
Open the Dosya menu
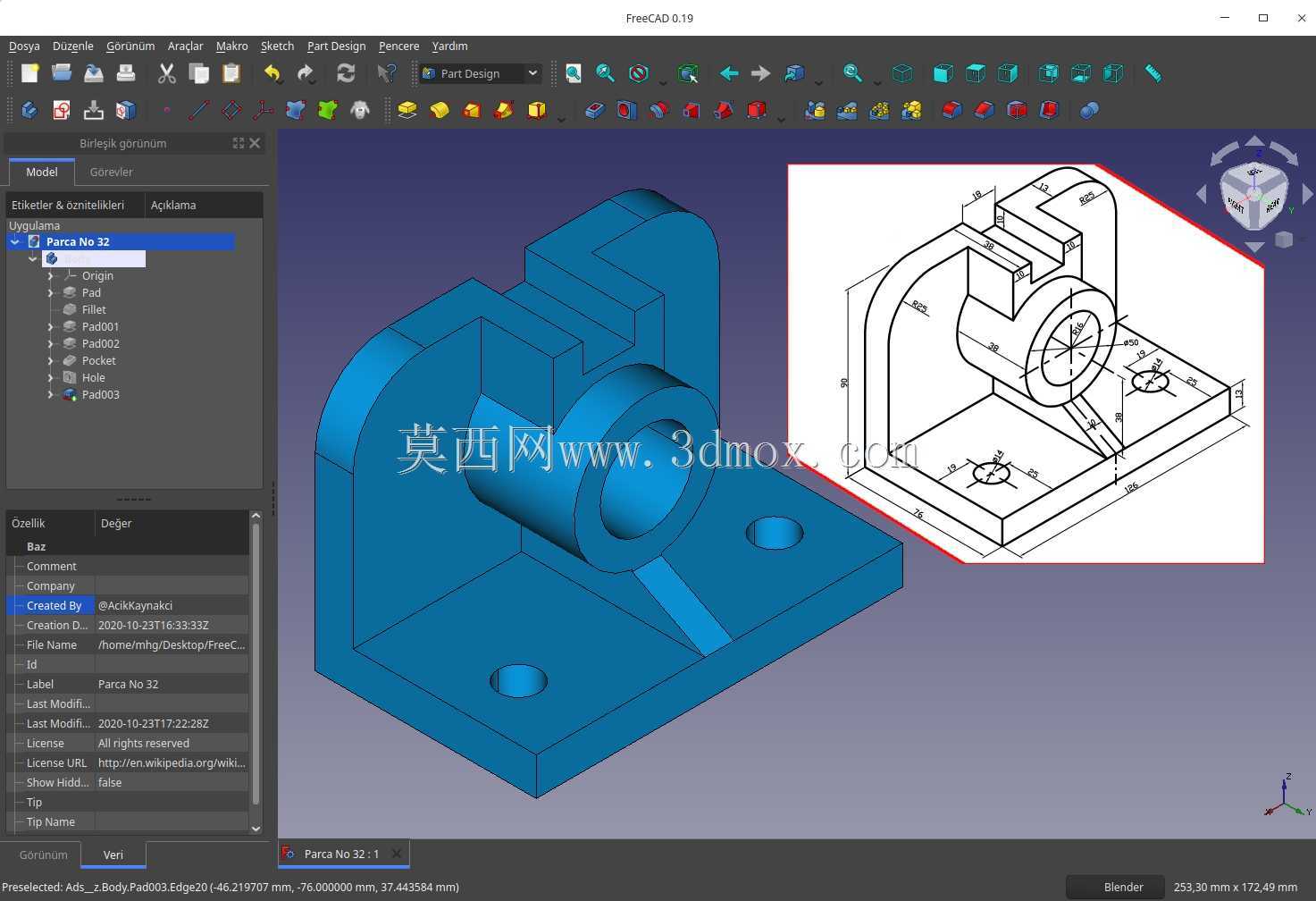[x=24, y=46]
